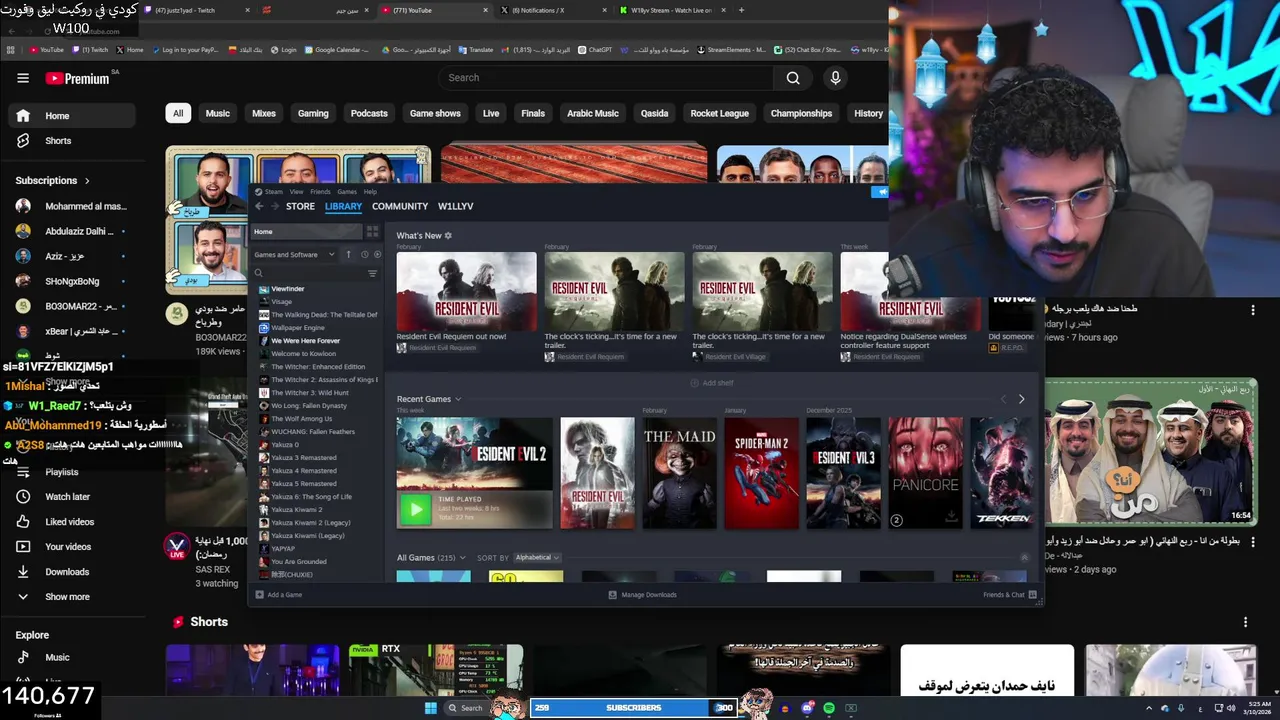Open Shorts in YouTube sidebar
The height and width of the screenshot is (720, 1280).
pos(72,141)
